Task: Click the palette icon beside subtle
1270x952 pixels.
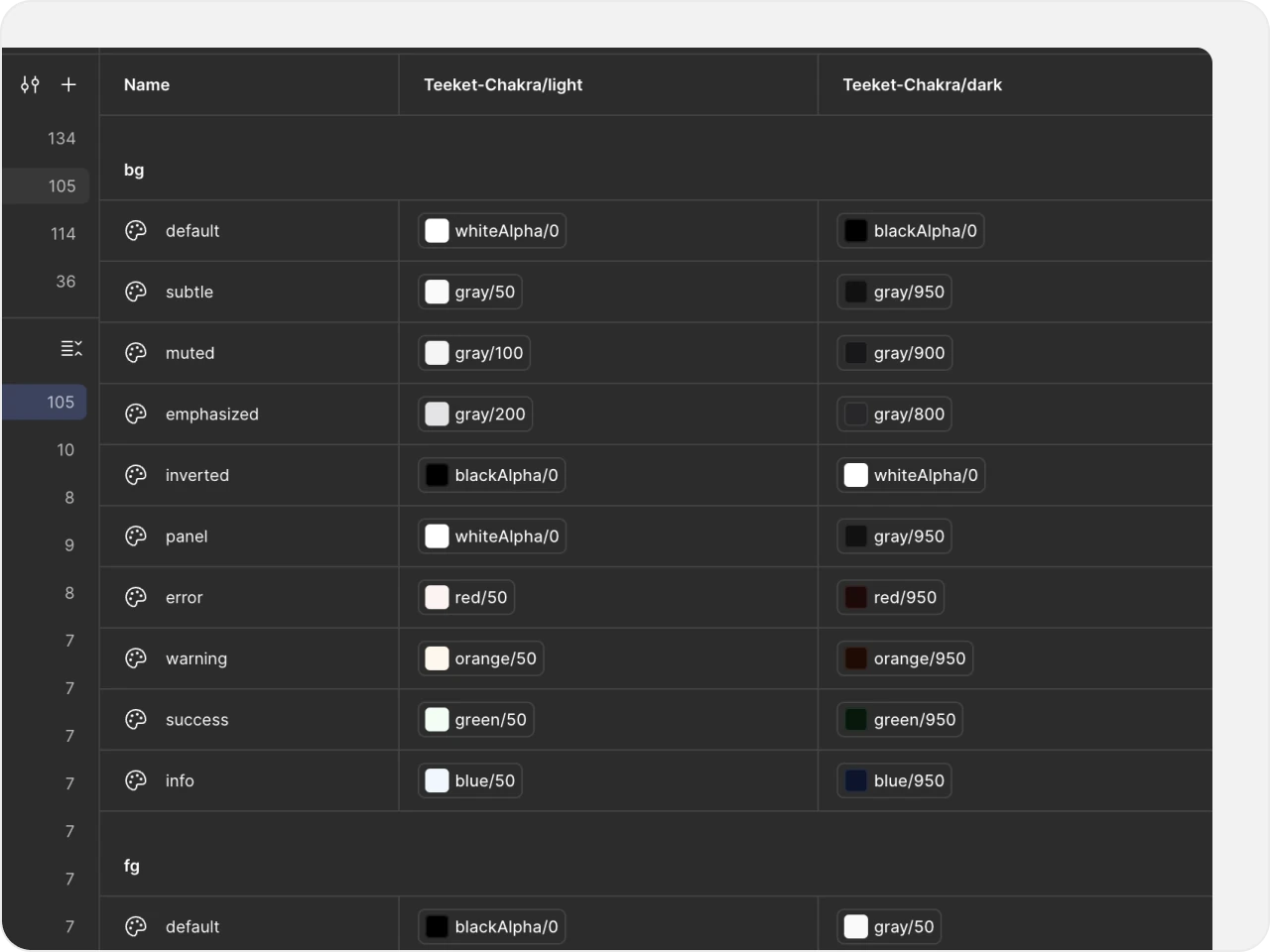Action: pyautogui.click(x=136, y=292)
